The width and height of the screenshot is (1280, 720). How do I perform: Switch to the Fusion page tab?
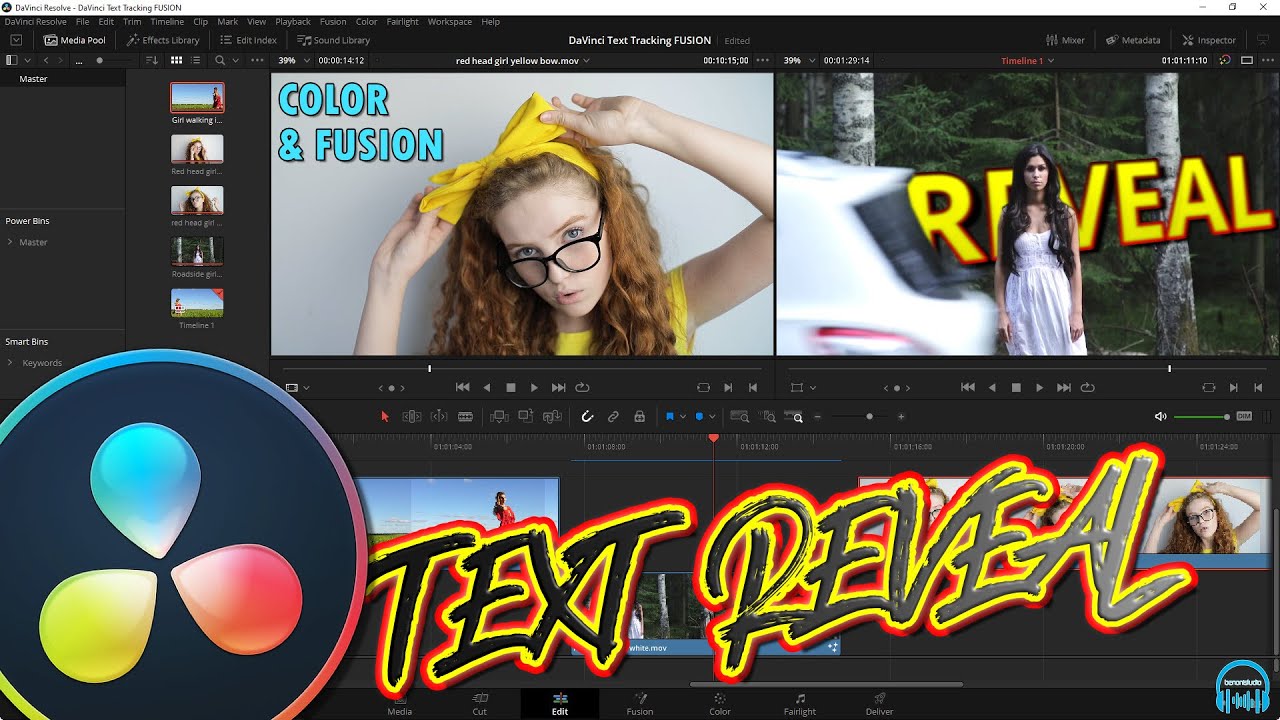(x=640, y=704)
